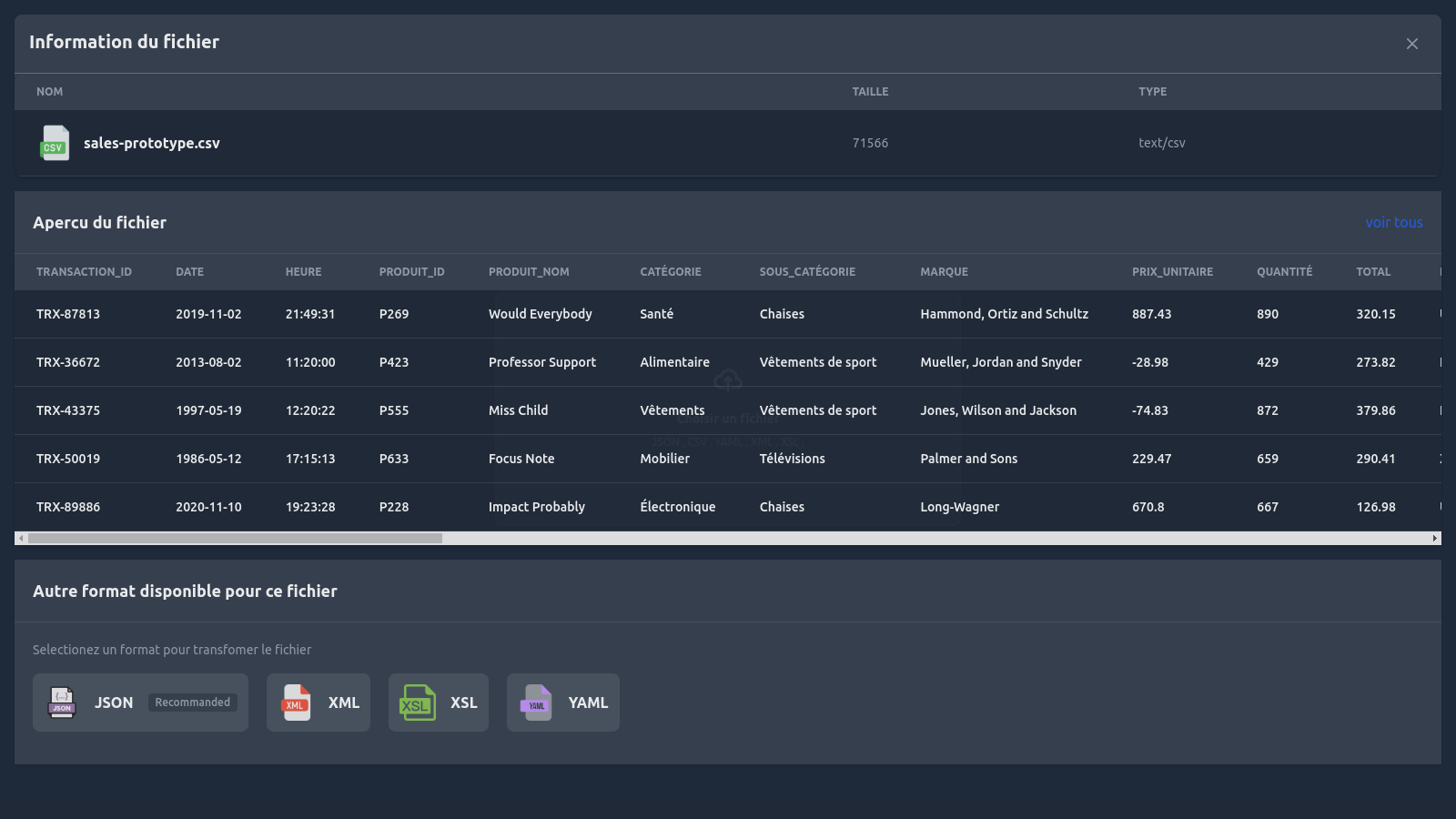This screenshot has width=1456, height=819.
Task: Toggle the XSL format selection
Action: [x=439, y=703]
